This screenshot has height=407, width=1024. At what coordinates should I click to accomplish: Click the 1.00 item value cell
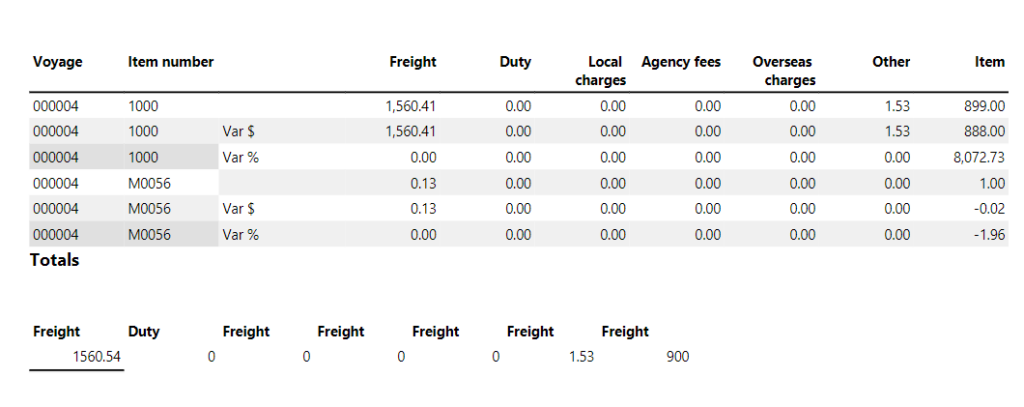click(x=992, y=183)
